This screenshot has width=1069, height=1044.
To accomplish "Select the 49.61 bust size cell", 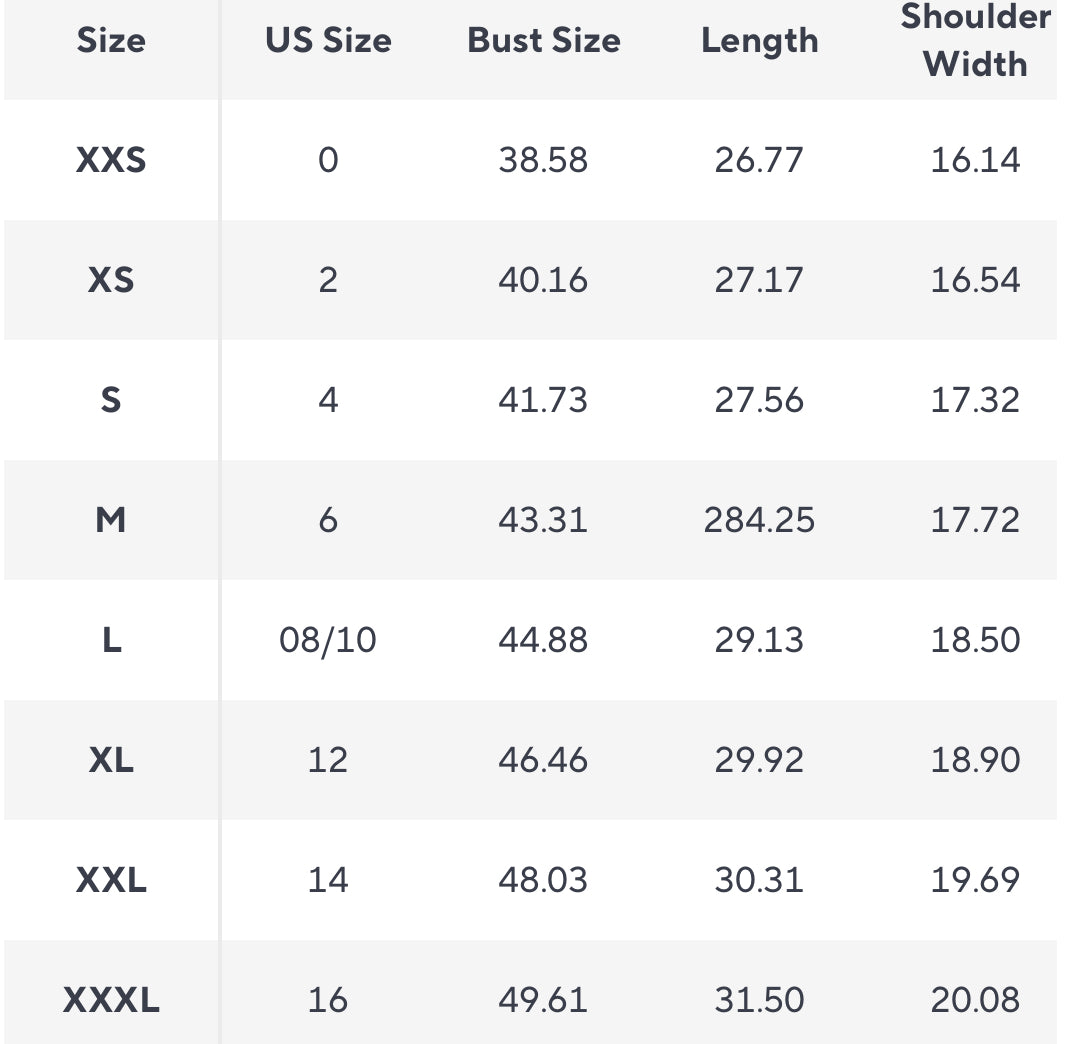I will coord(543,1000).
